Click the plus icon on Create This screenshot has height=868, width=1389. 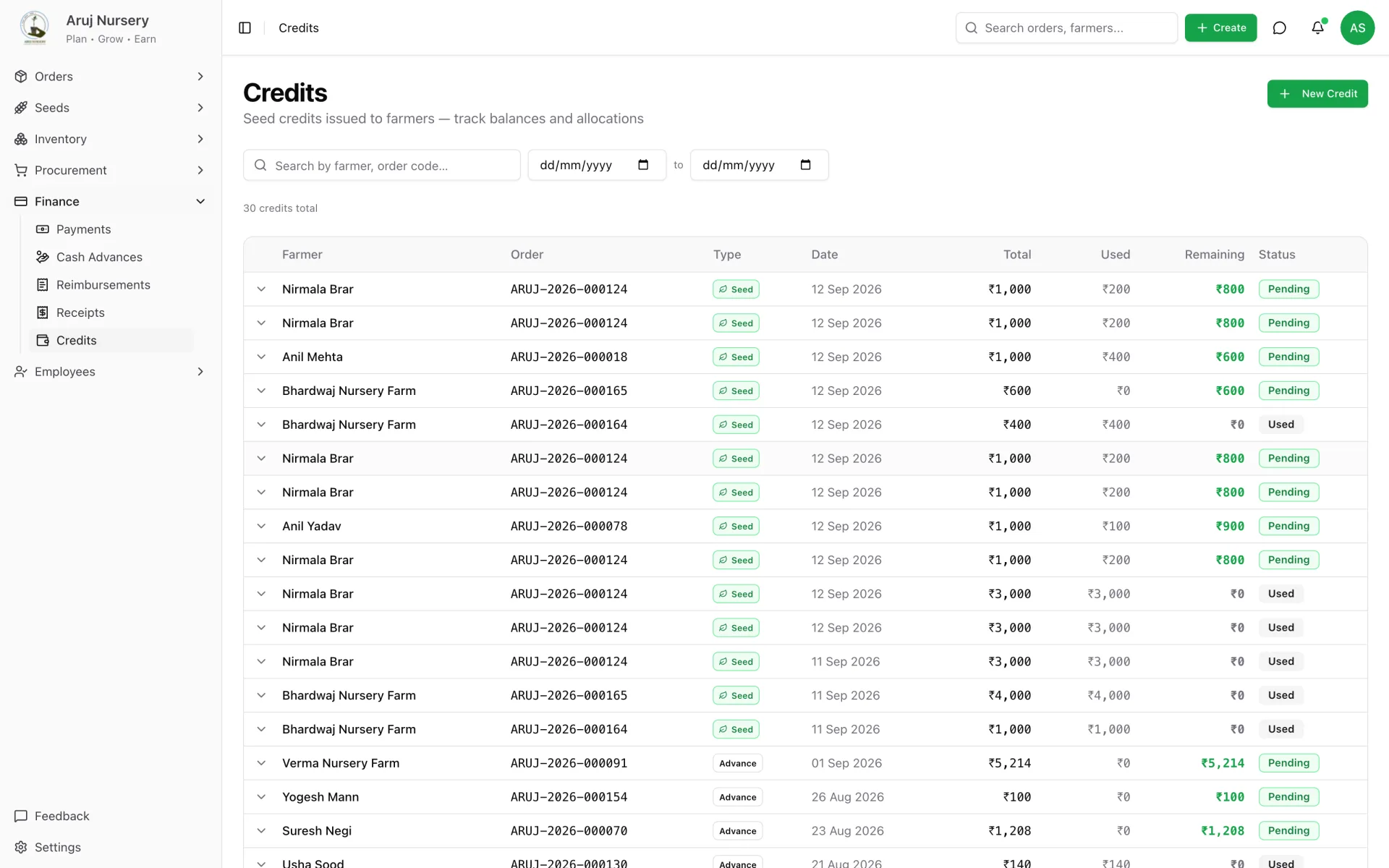[1202, 27]
